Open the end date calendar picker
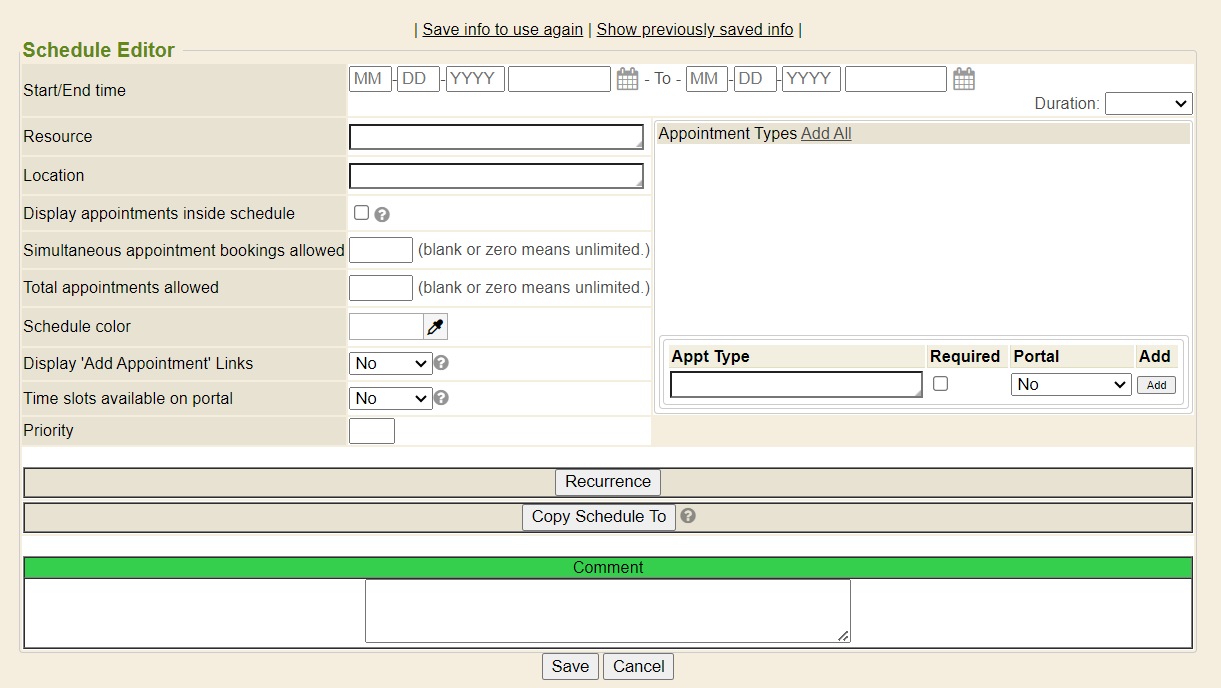 (x=964, y=79)
